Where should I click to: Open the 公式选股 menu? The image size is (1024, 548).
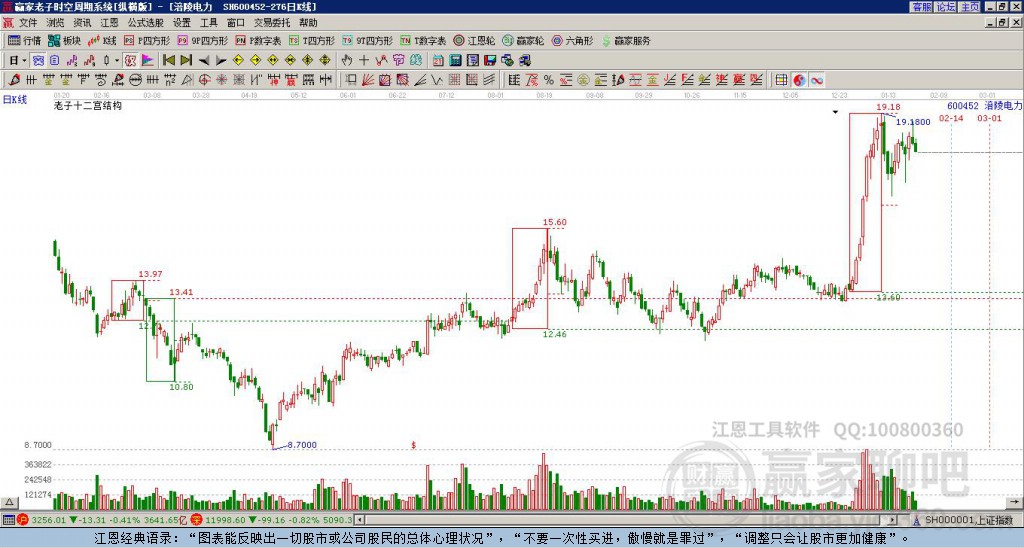[x=146, y=23]
